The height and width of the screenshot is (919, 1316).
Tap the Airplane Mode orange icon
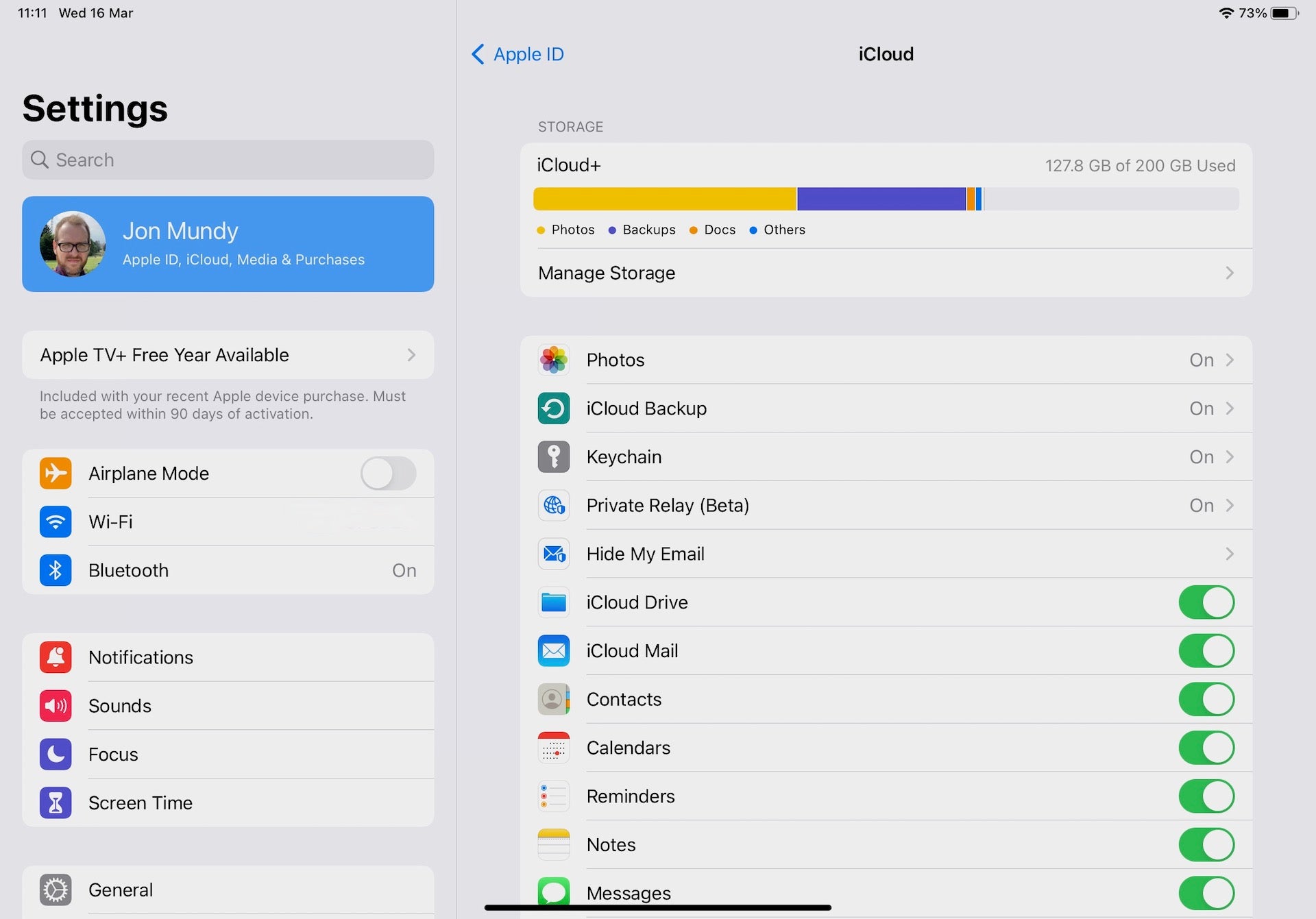click(56, 474)
